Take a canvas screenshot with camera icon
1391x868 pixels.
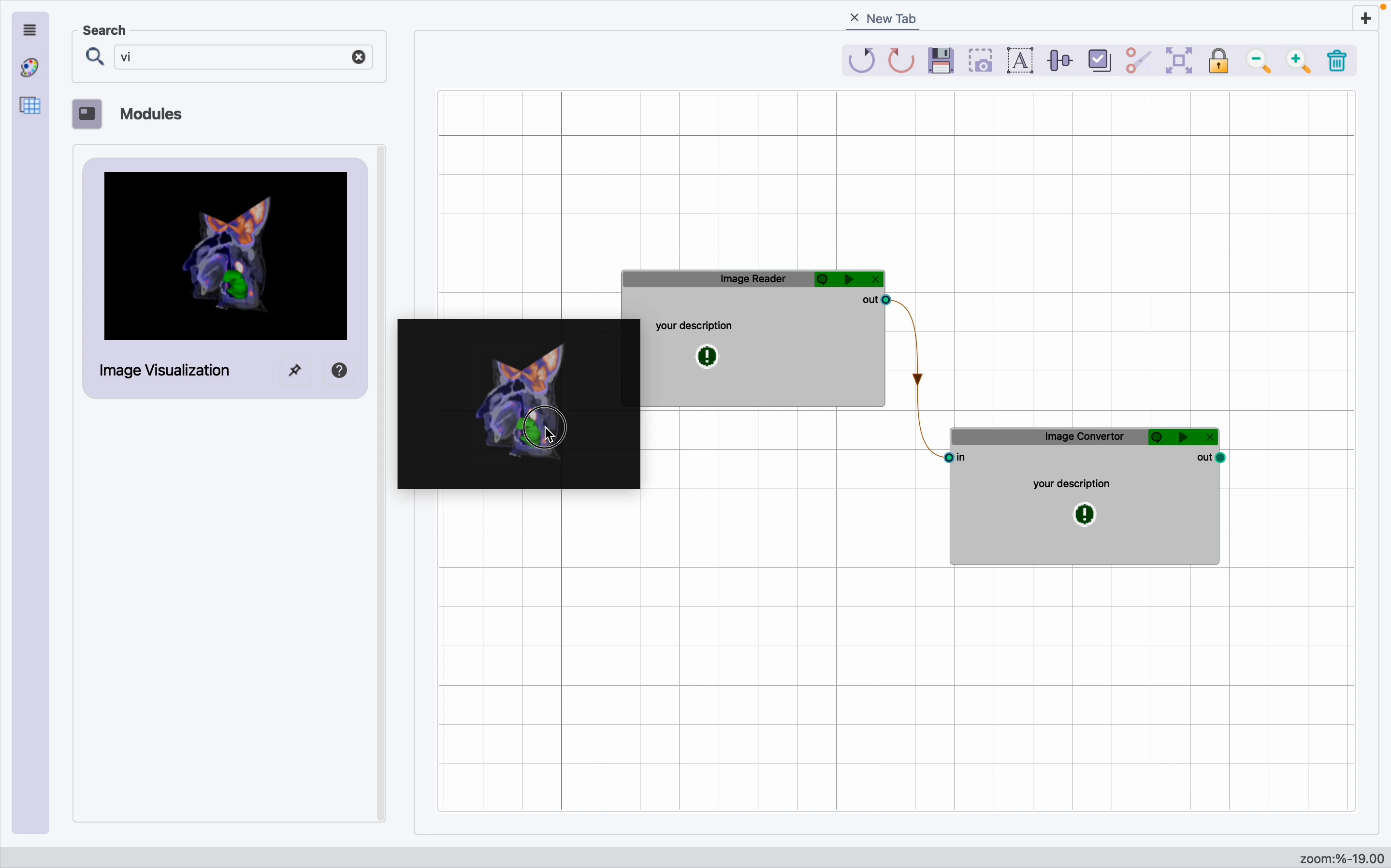click(x=982, y=60)
